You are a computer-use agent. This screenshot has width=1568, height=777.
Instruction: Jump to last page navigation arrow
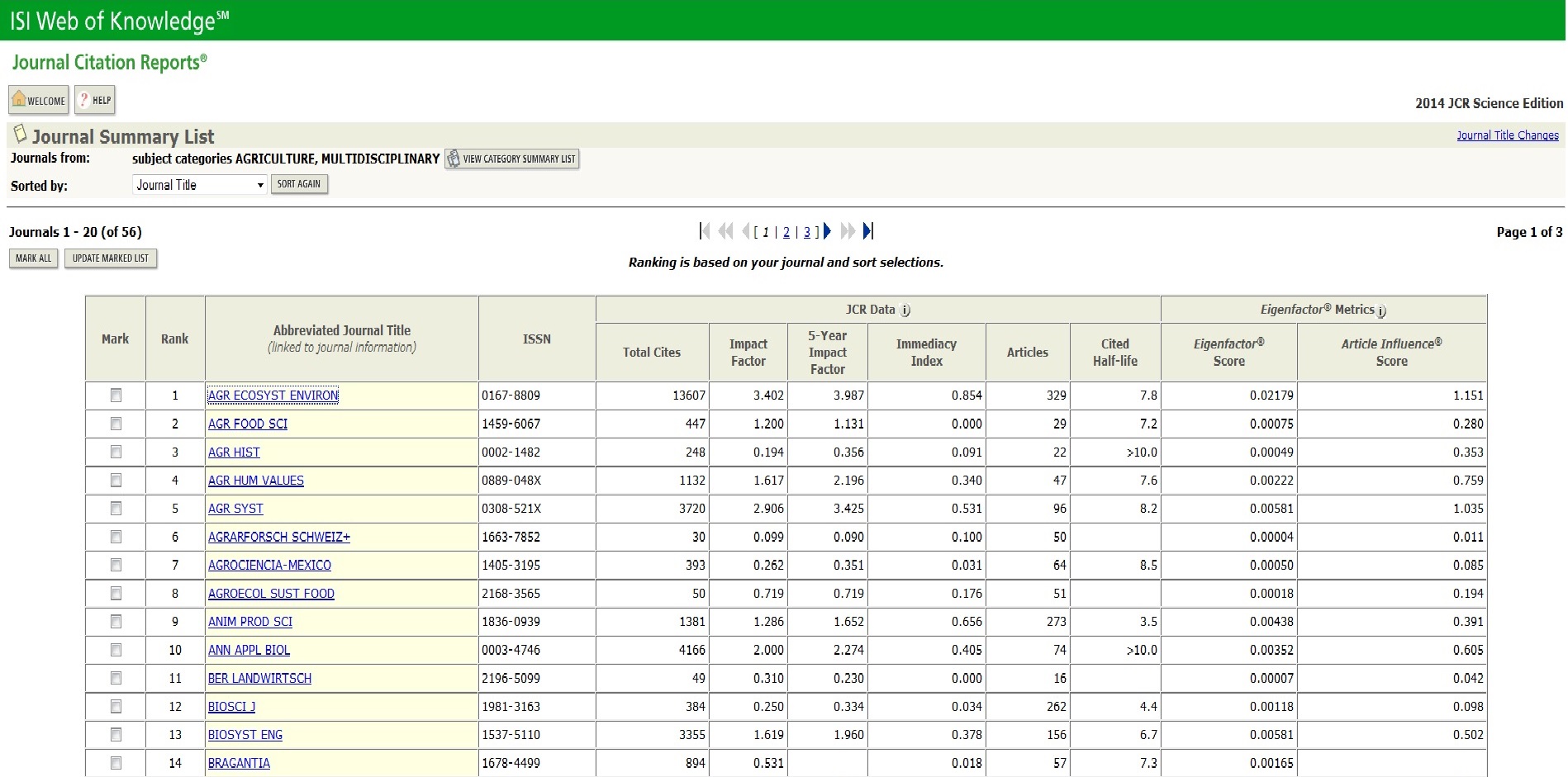coord(868,231)
